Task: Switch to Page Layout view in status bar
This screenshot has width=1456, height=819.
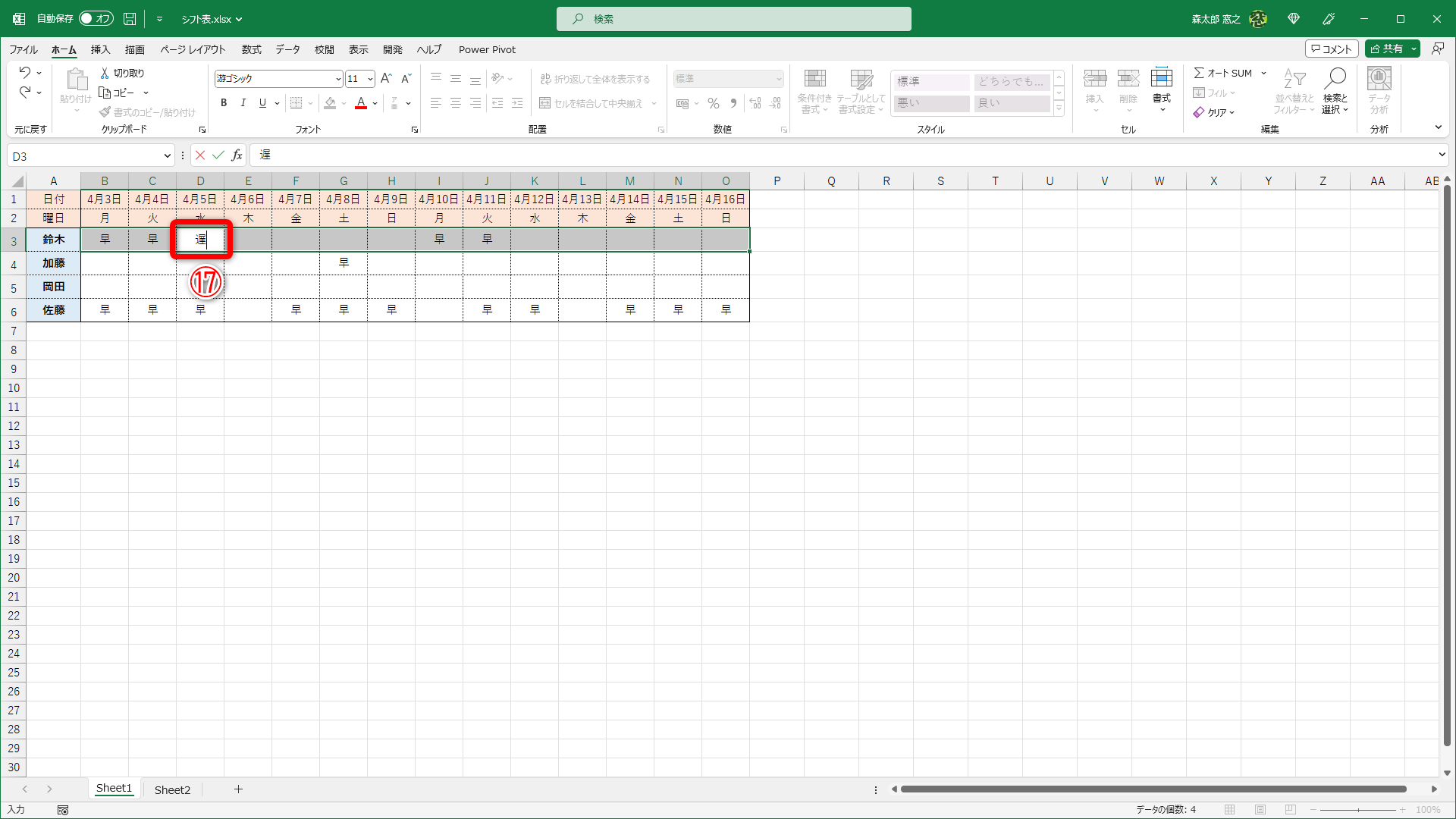Action: point(1260,810)
